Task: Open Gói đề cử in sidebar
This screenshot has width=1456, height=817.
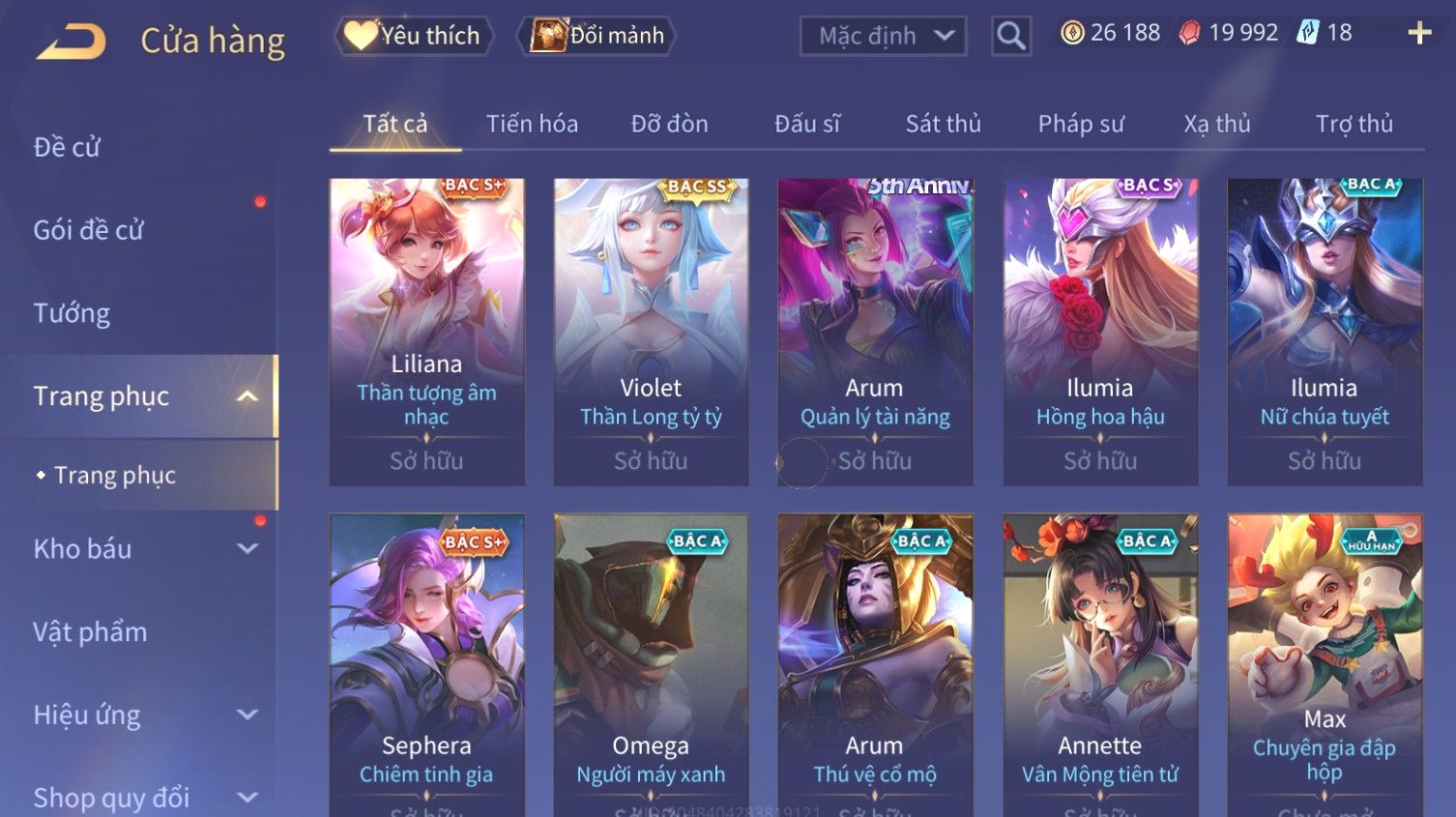Action: click(x=88, y=230)
